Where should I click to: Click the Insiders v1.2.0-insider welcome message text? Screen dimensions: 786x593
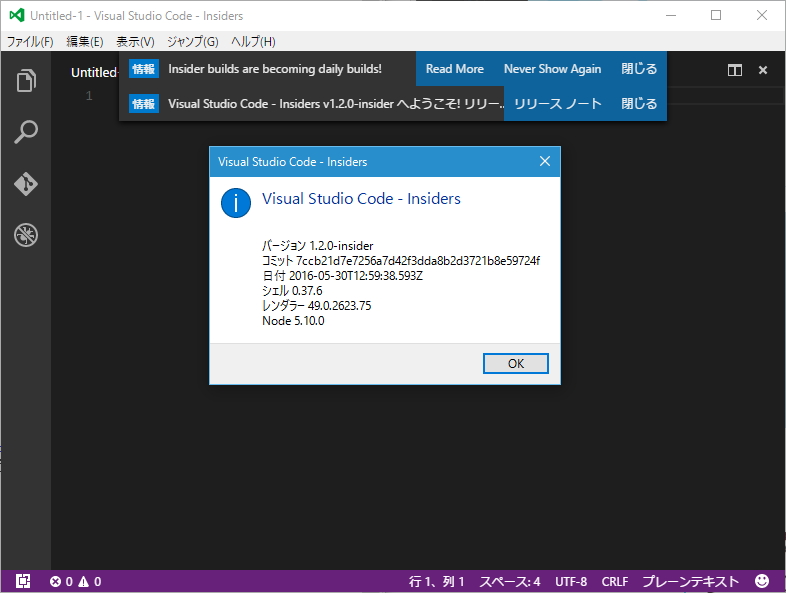(x=336, y=104)
